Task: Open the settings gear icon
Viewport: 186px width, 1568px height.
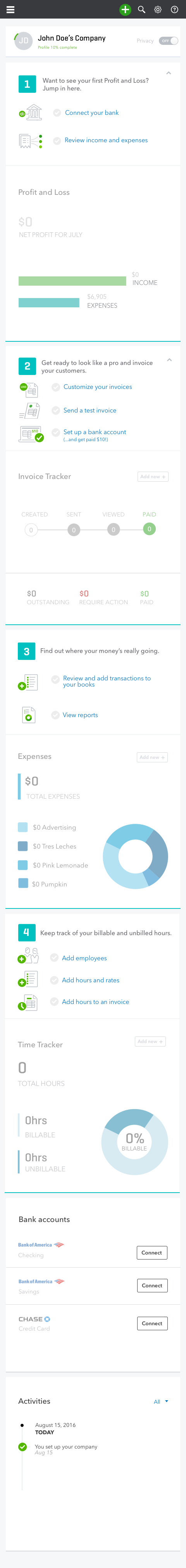Action: [x=158, y=9]
